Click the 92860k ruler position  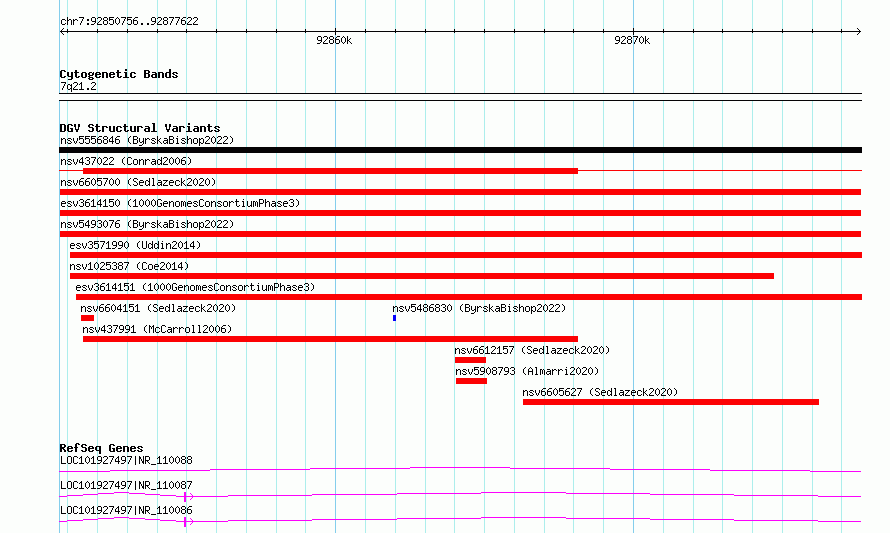(x=334, y=40)
